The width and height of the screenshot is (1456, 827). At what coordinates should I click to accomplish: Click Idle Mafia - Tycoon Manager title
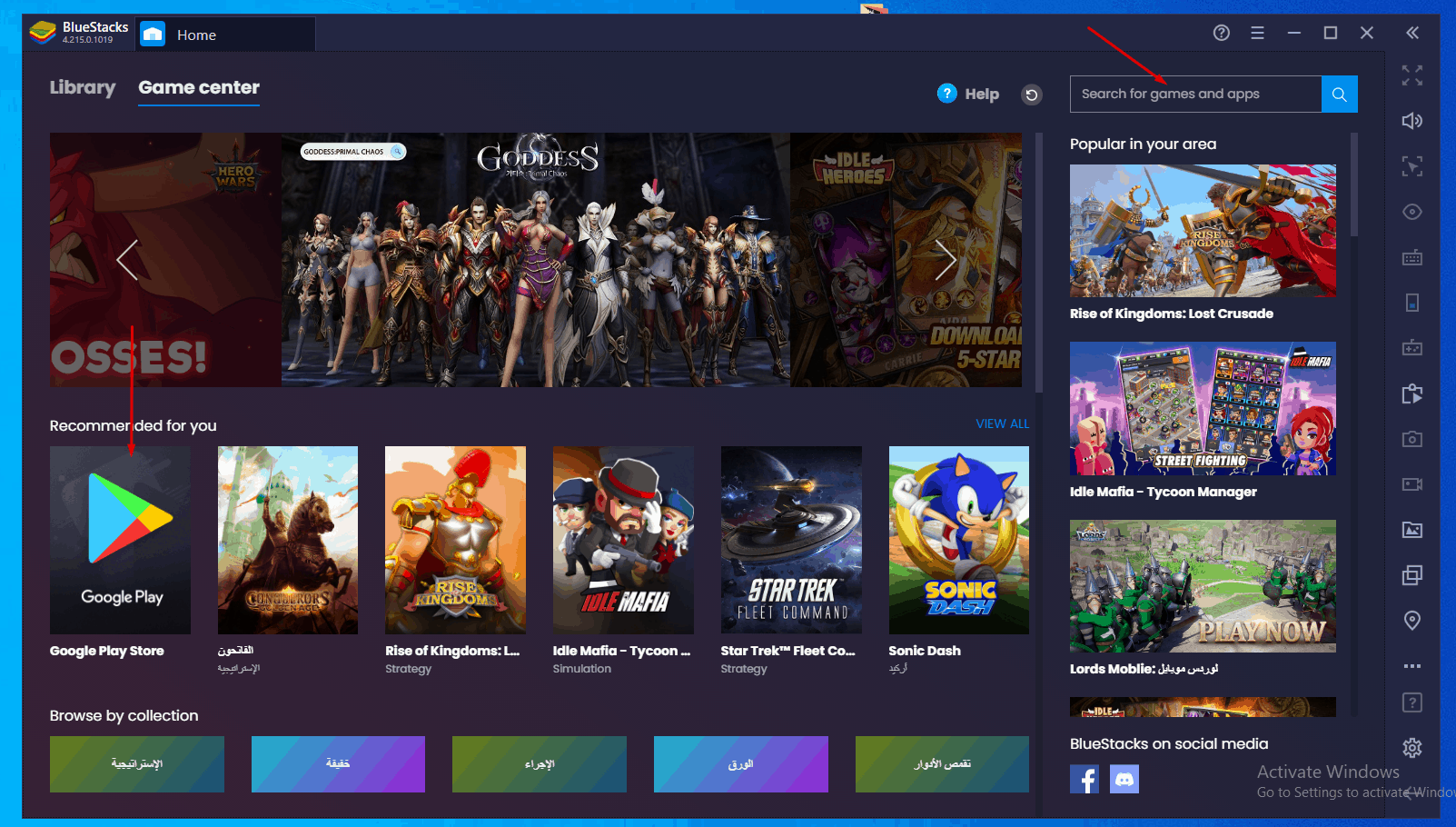tap(1164, 492)
